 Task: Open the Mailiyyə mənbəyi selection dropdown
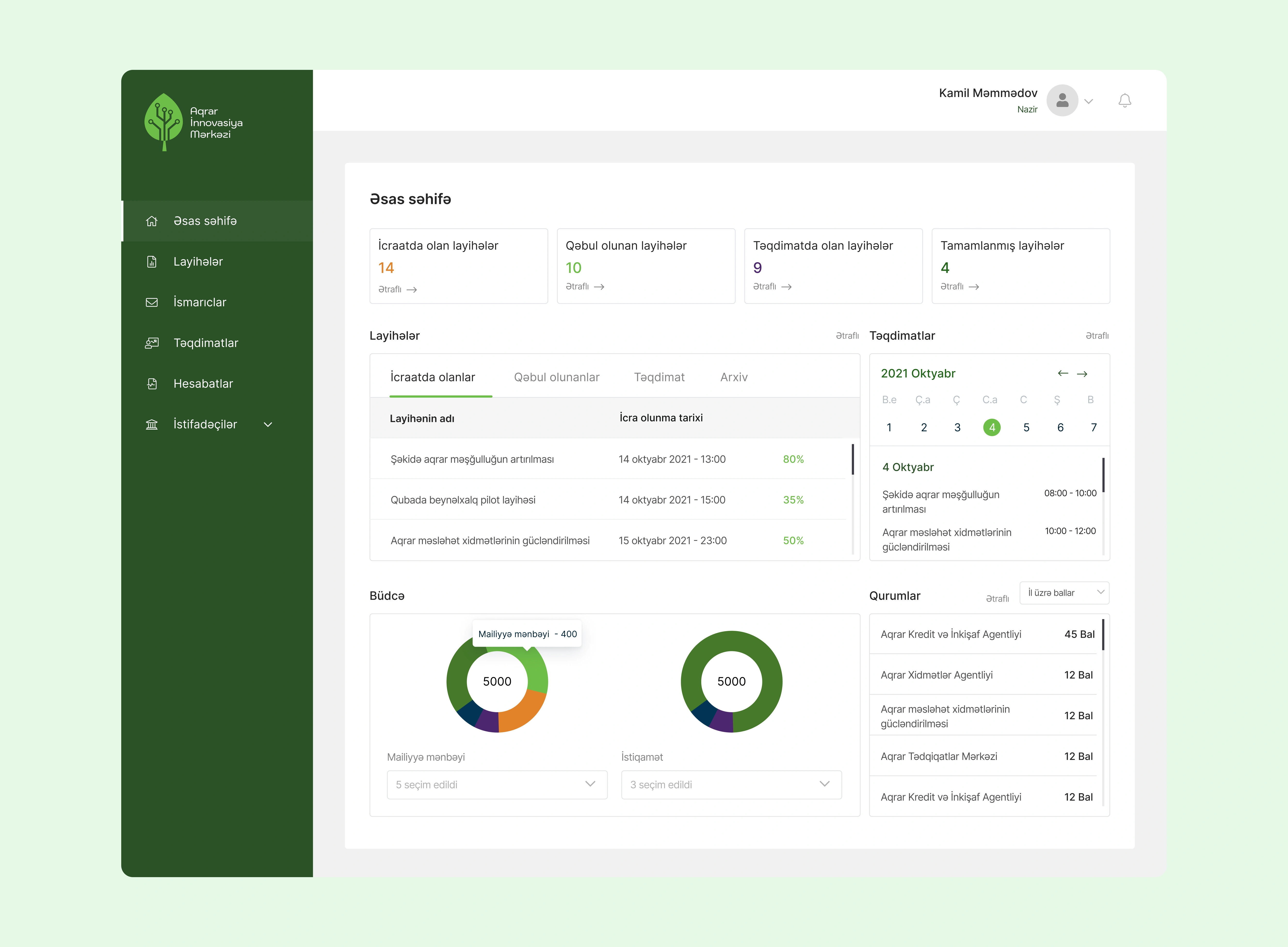tap(497, 785)
